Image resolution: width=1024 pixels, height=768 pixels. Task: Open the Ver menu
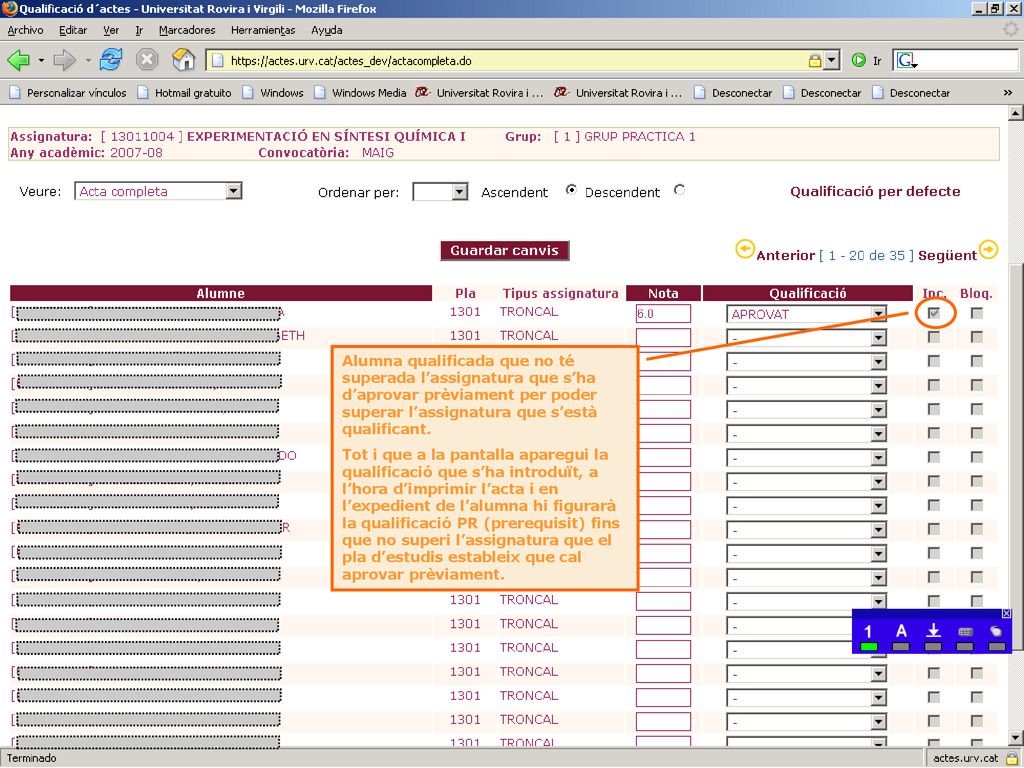coord(111,30)
